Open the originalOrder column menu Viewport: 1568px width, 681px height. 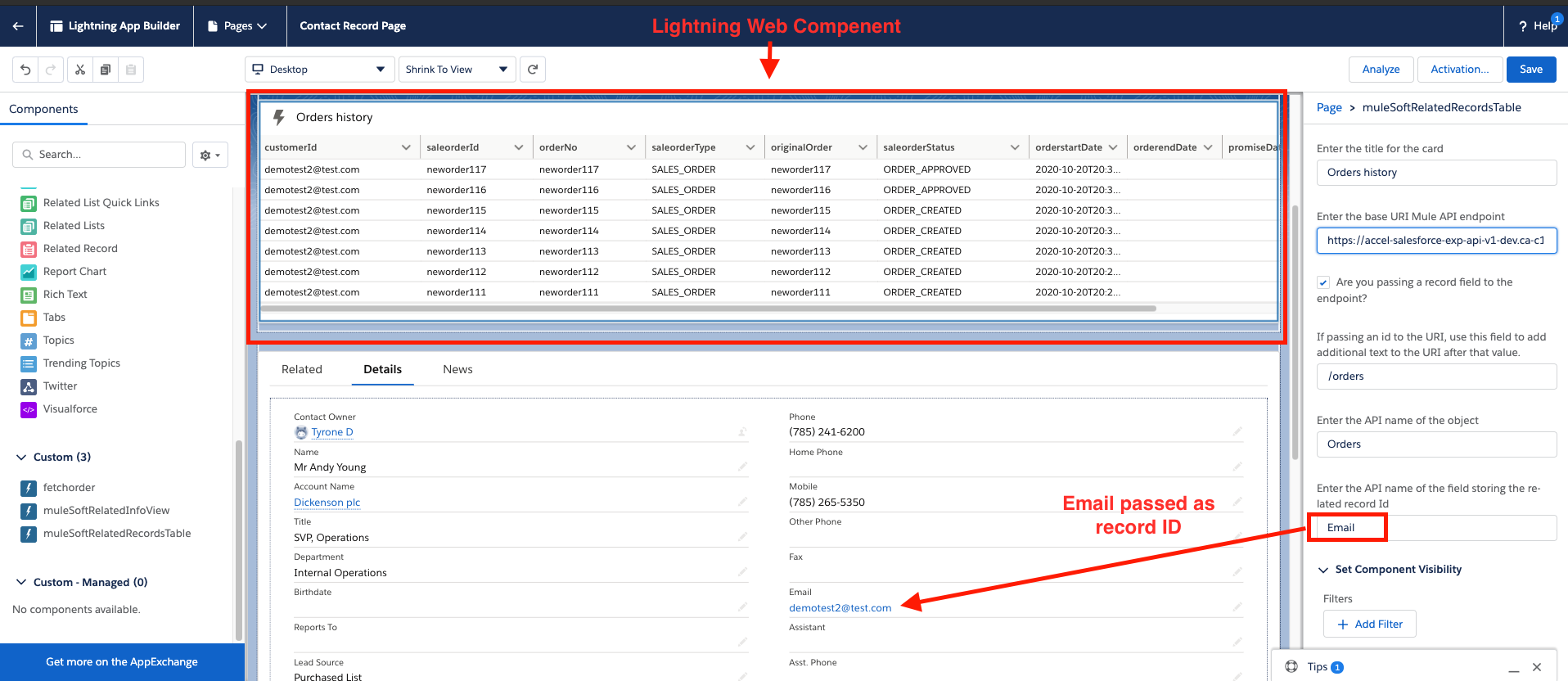click(863, 147)
